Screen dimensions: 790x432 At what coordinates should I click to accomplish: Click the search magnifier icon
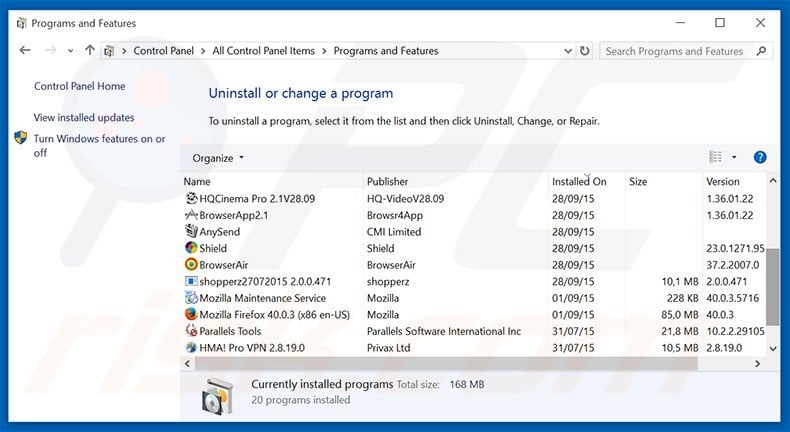[761, 51]
